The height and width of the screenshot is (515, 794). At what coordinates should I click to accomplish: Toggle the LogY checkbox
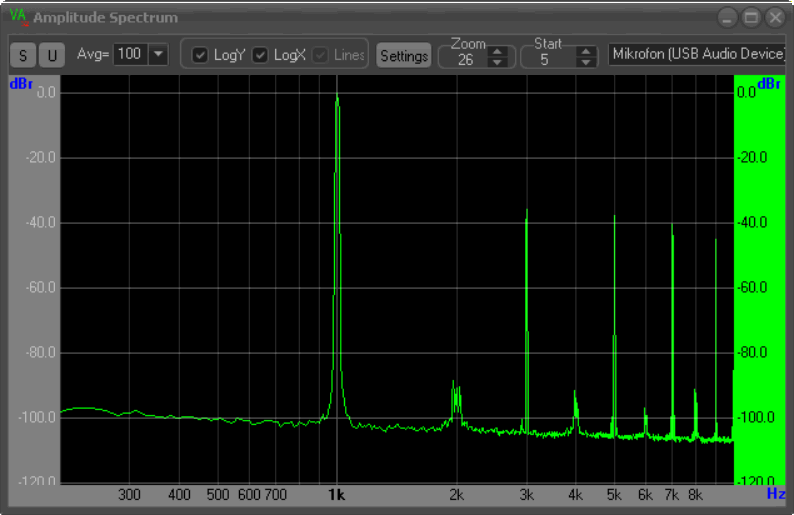(200, 55)
